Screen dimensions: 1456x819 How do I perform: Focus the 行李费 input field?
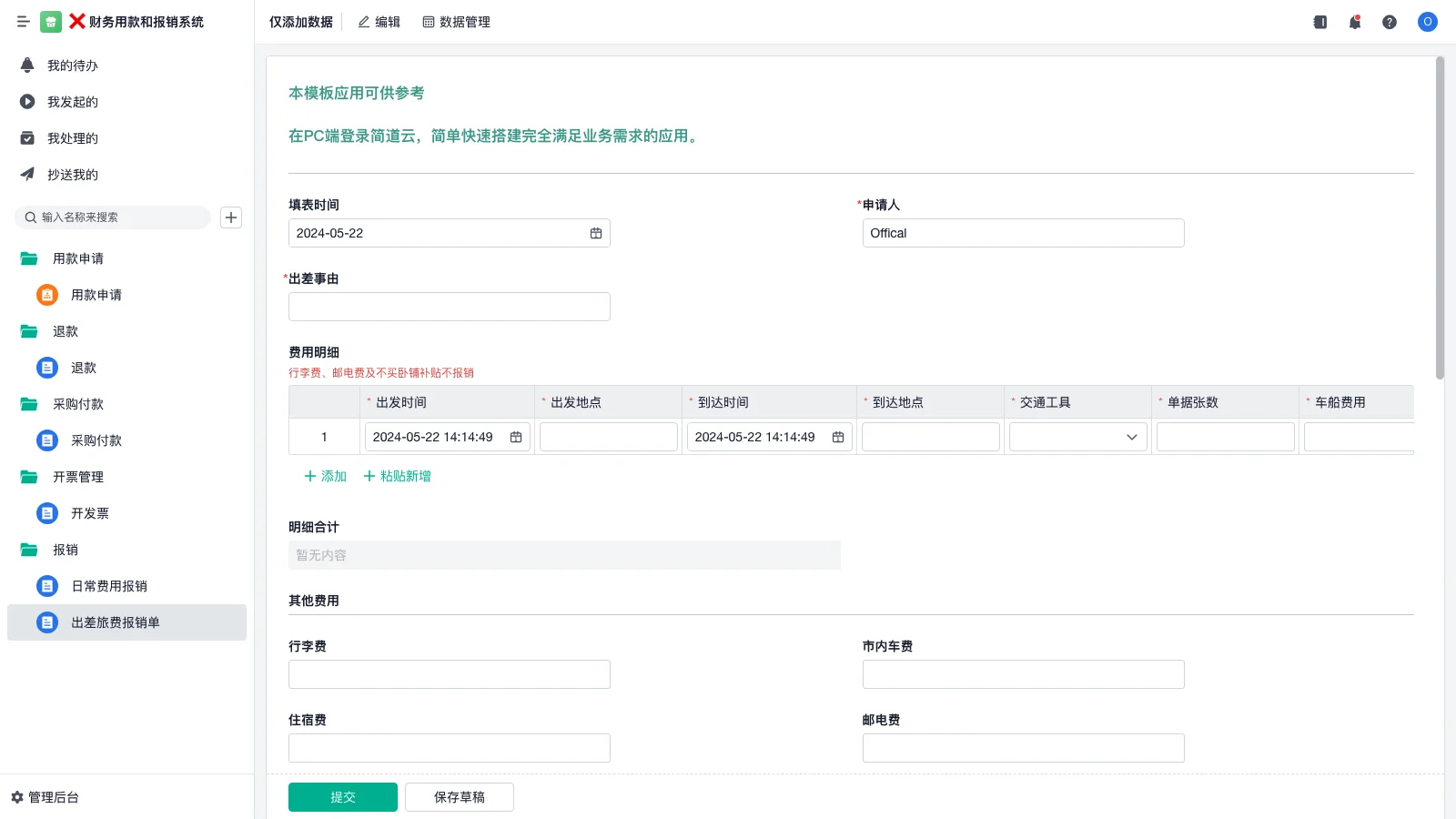(450, 674)
